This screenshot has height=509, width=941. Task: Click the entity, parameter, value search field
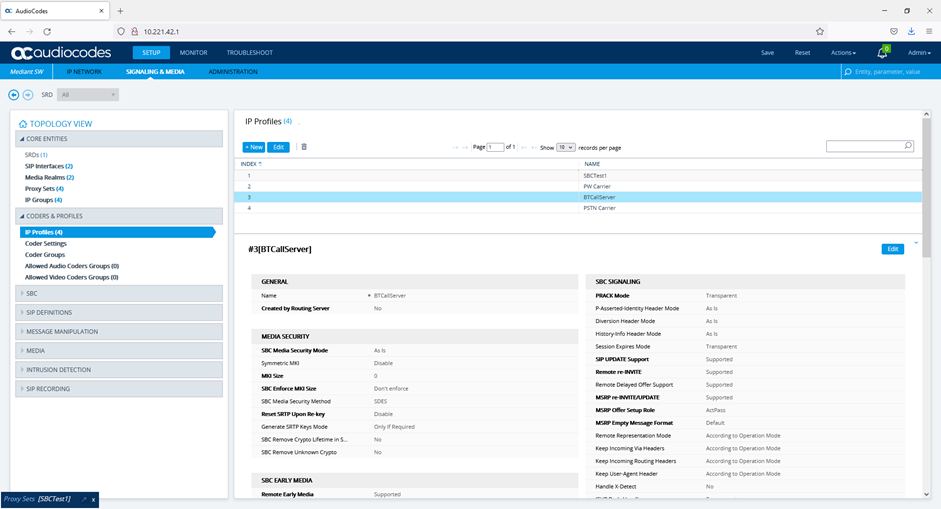(x=891, y=71)
